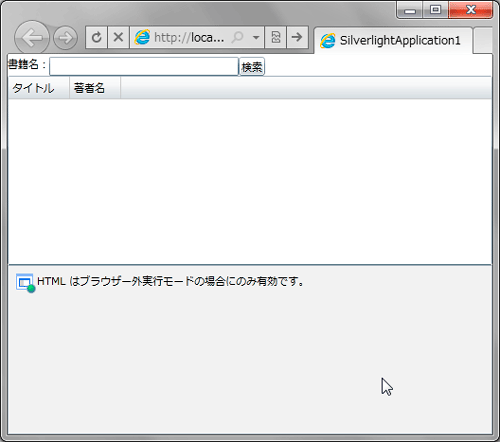Click the search magnifier in address bar
The height and width of the screenshot is (442, 500).
237,37
